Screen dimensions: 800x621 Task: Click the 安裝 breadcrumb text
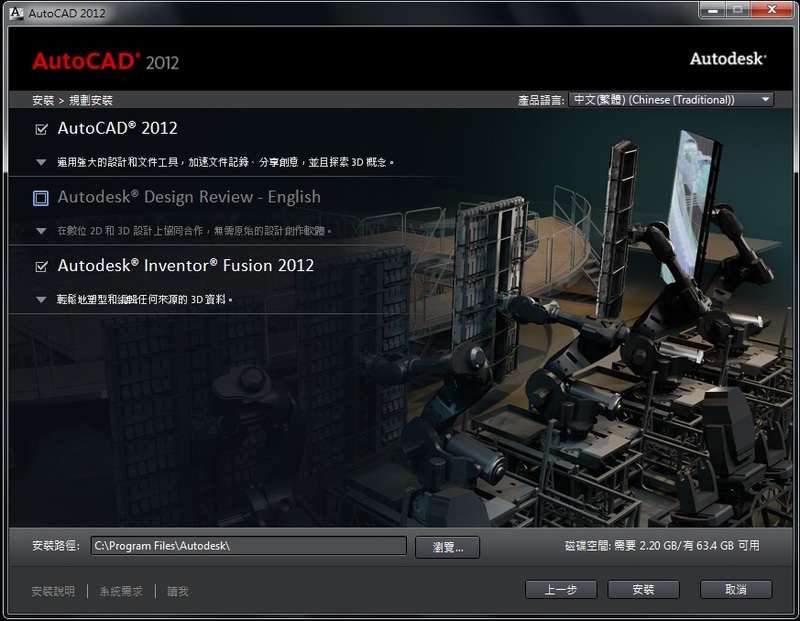(x=43, y=100)
